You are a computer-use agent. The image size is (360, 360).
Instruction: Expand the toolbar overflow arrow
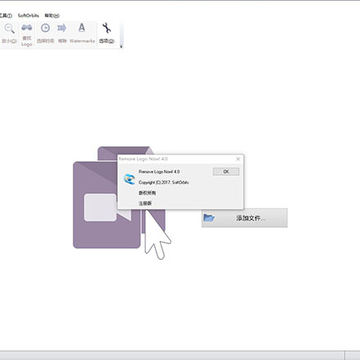click(121, 47)
